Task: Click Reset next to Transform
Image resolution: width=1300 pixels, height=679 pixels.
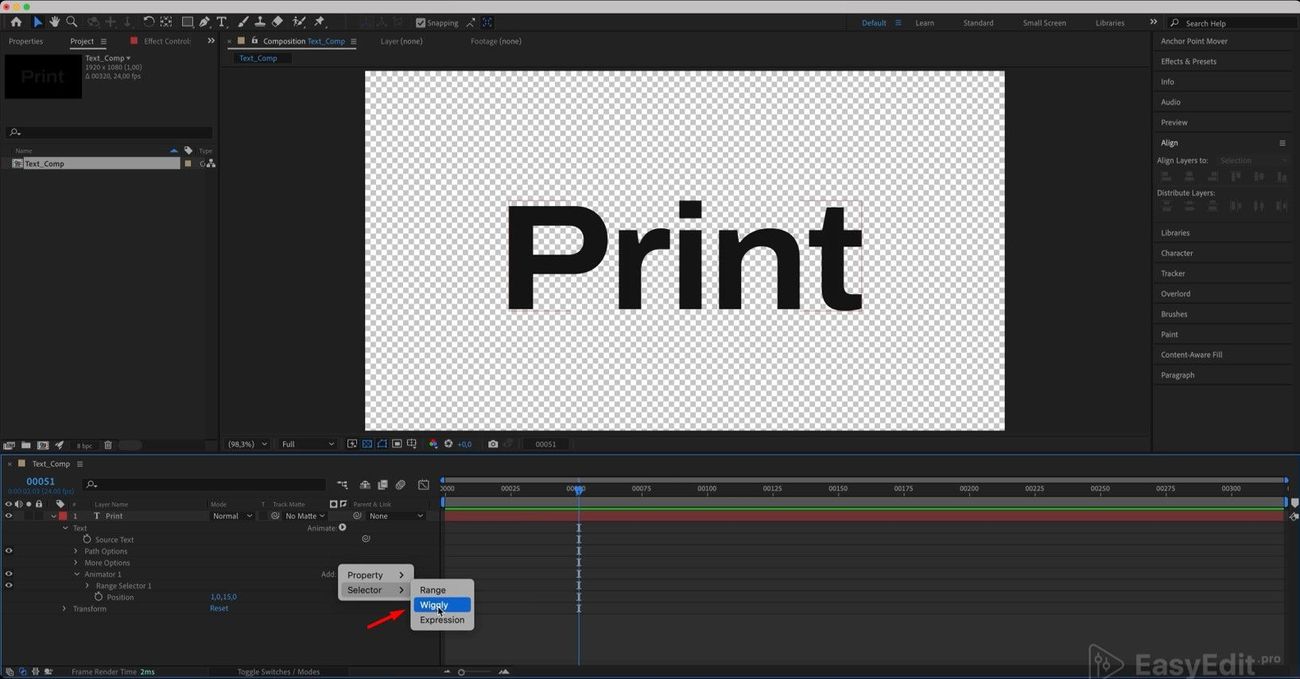Action: [x=218, y=608]
